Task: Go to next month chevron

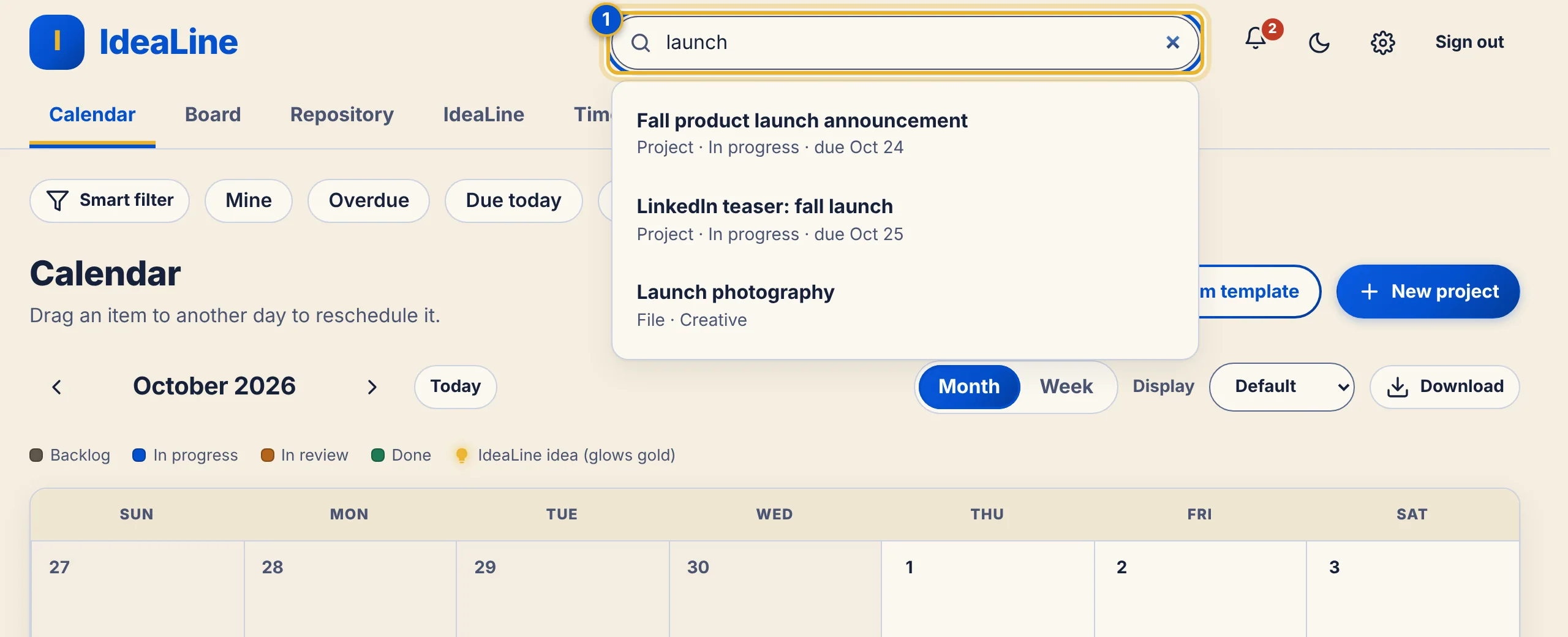Action: coord(372,387)
